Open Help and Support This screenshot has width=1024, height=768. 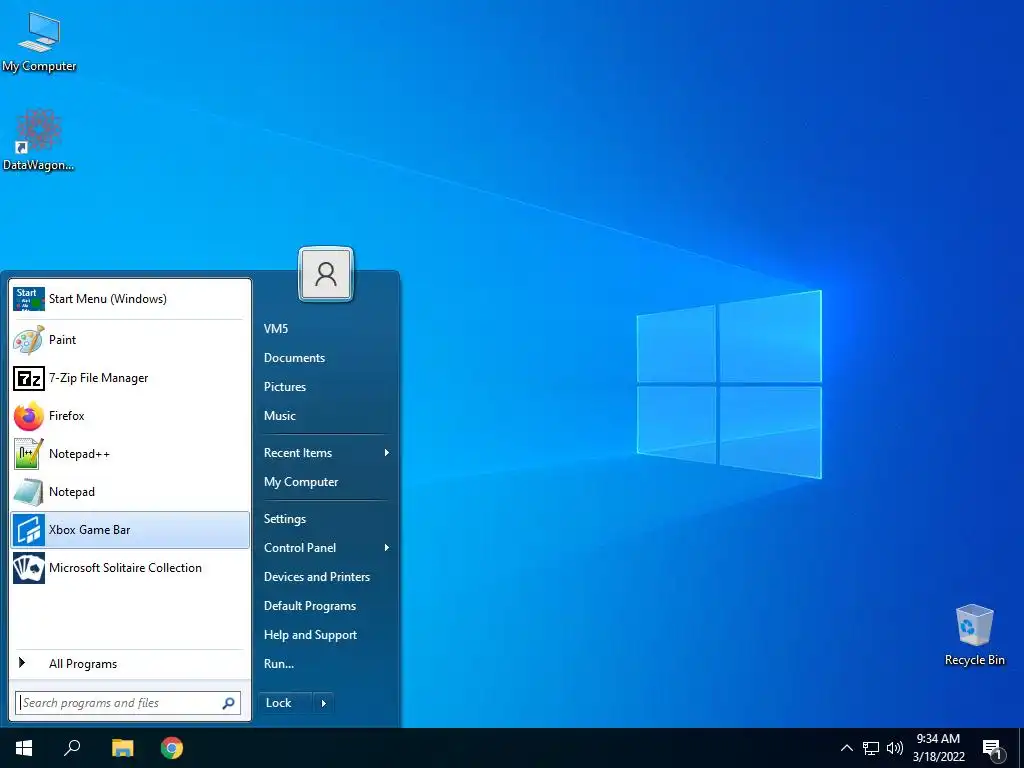tap(310, 635)
